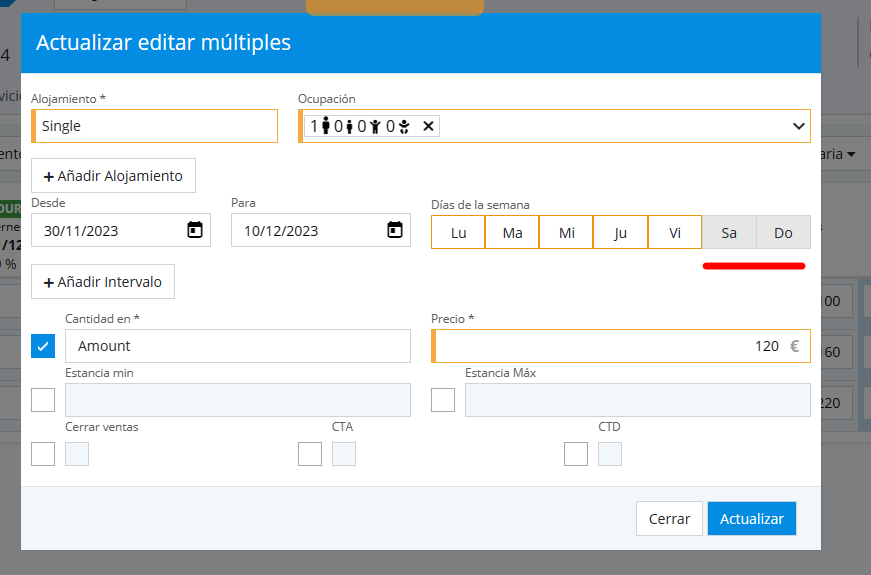Select the Do weekday button
The image size is (871, 575).
pyautogui.click(x=783, y=233)
